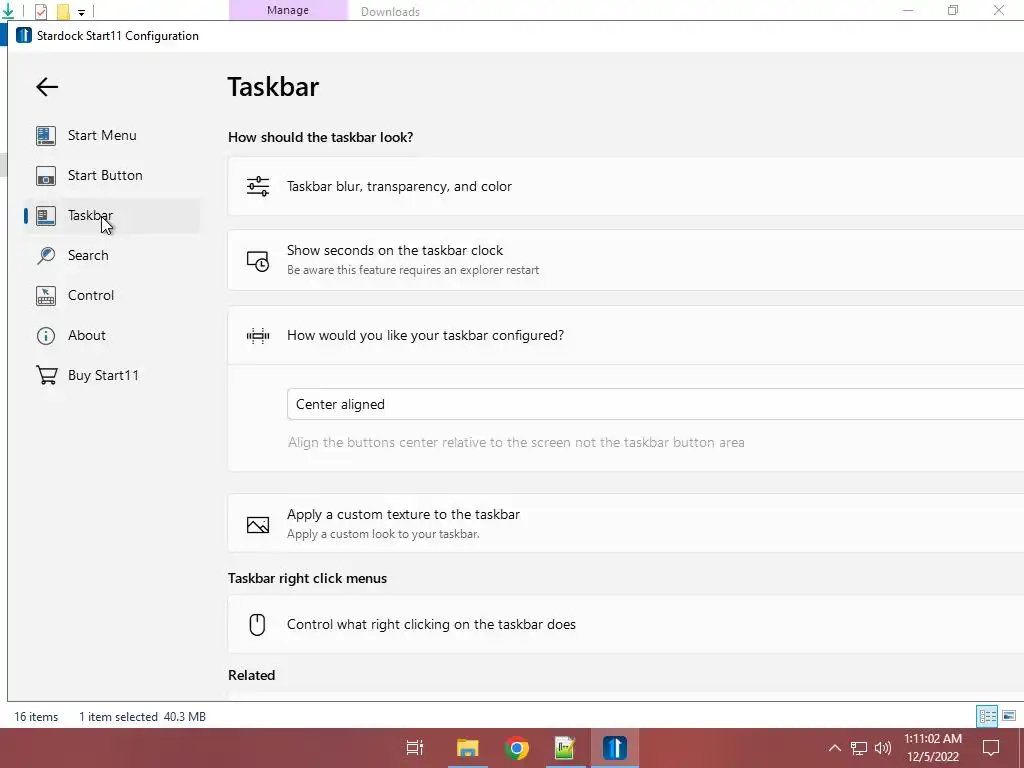Select the Start Button sidebar icon
Image resolution: width=1024 pixels, height=768 pixels.
(x=46, y=176)
